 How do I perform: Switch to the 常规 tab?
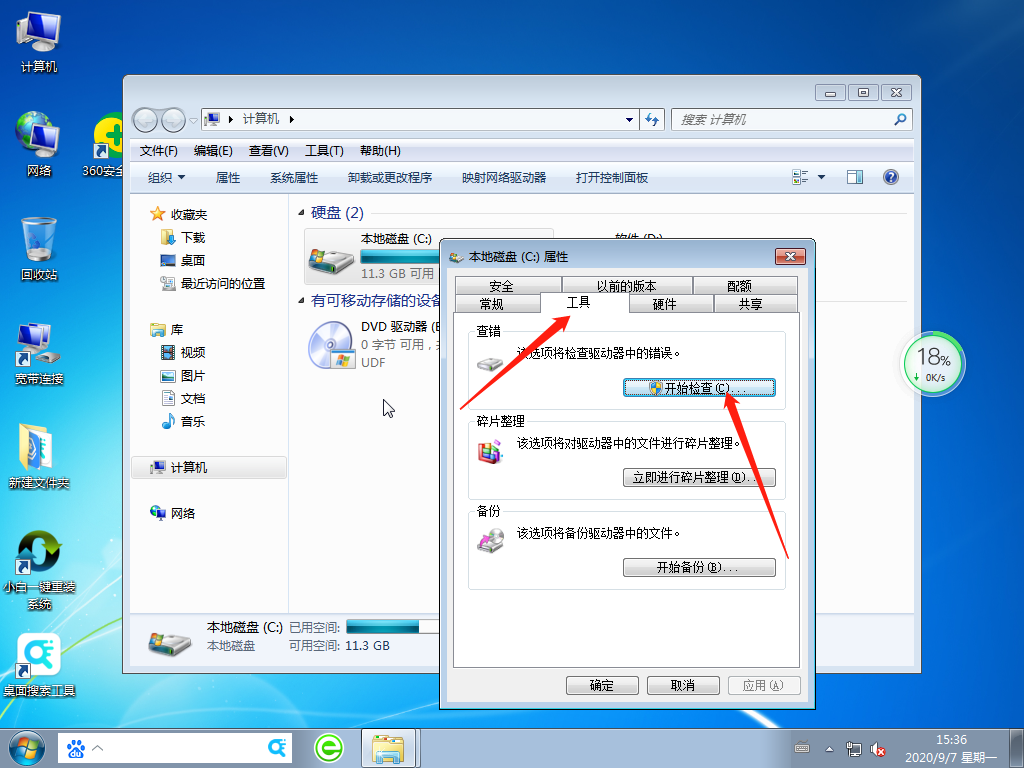[491, 304]
